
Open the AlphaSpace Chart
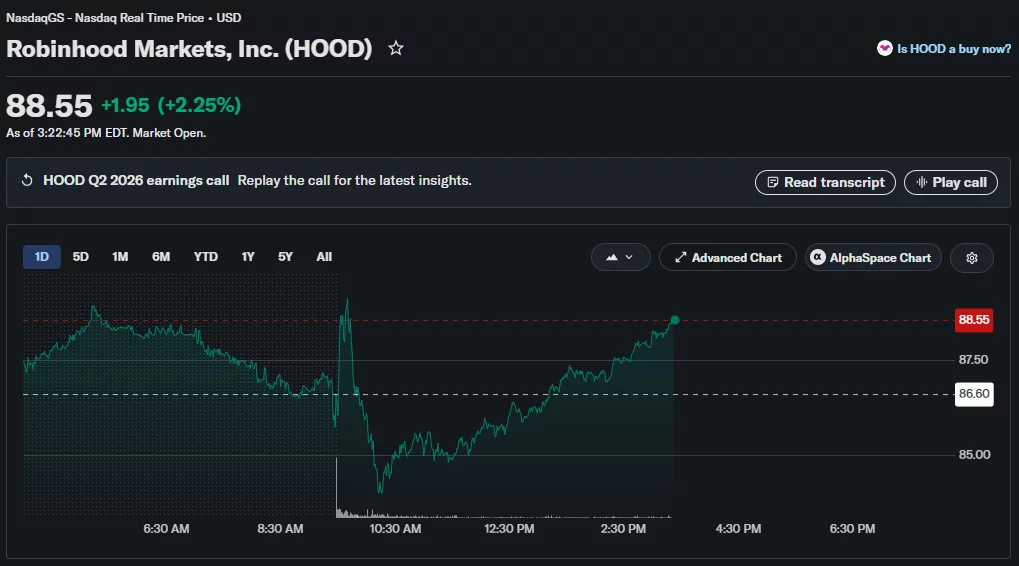[873, 257]
